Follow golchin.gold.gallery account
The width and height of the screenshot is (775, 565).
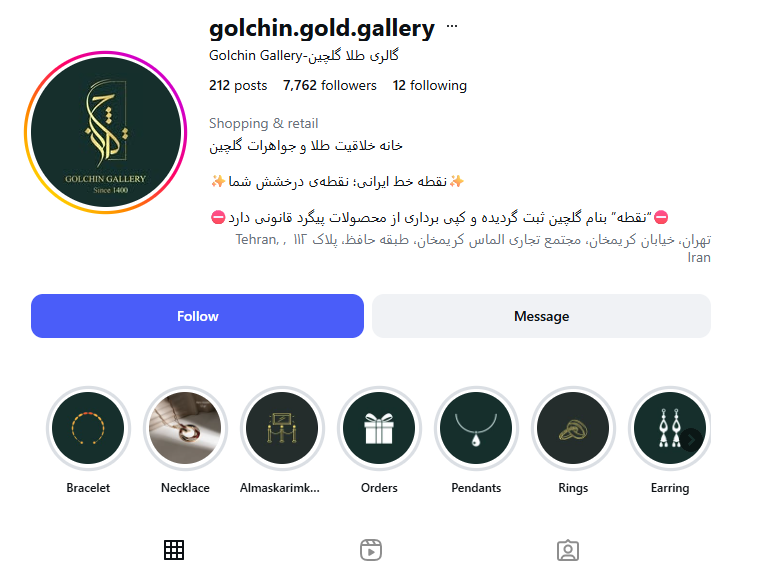click(197, 316)
